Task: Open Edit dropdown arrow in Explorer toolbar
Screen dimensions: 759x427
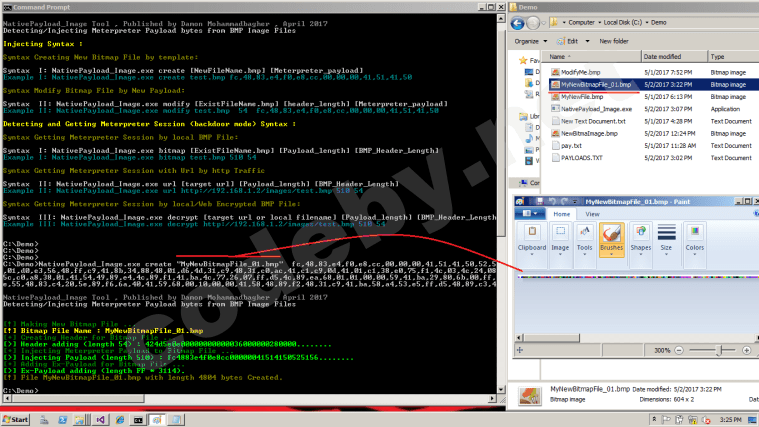Action: click(587, 41)
